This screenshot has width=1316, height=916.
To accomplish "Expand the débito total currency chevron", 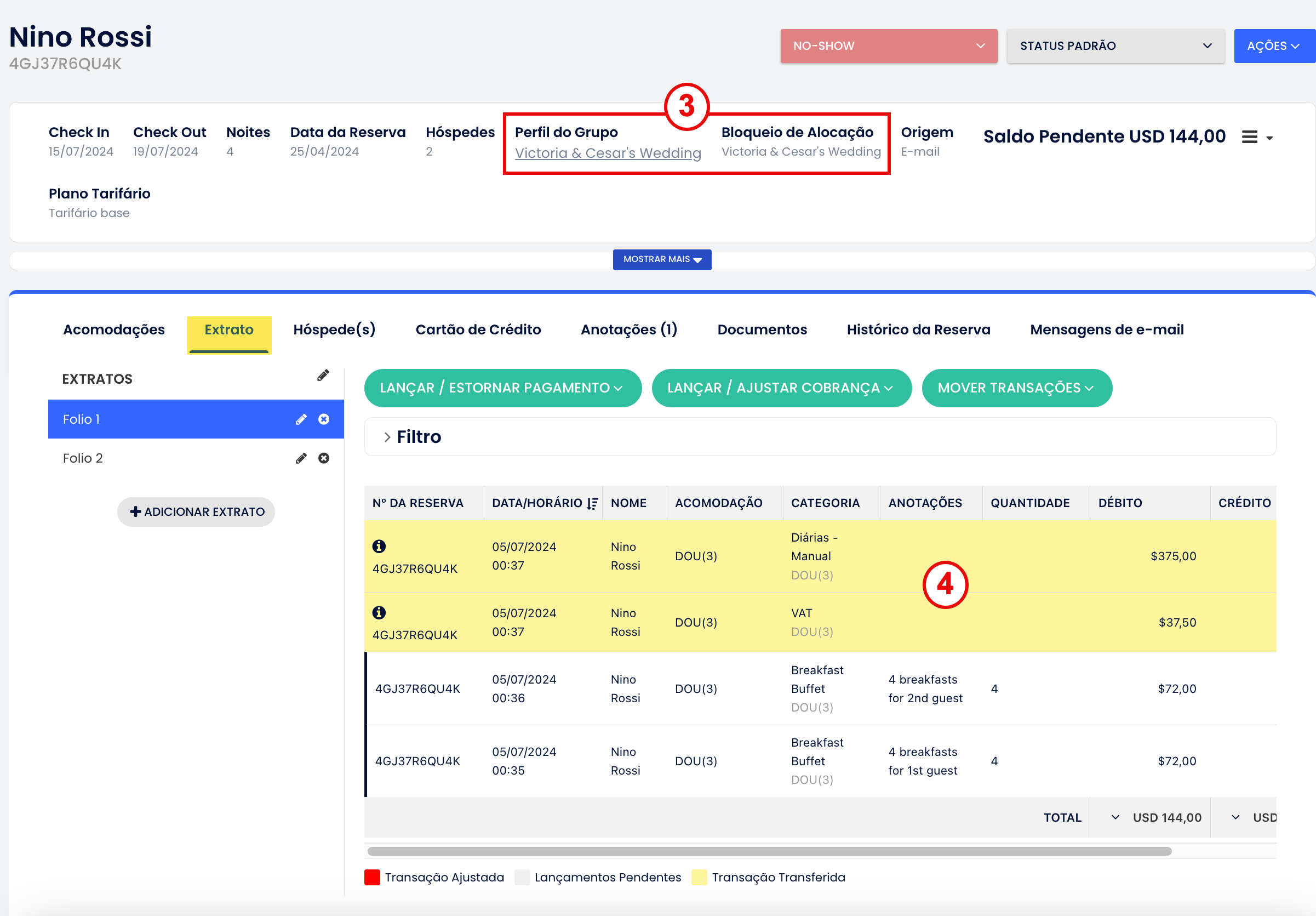I will (1115, 817).
